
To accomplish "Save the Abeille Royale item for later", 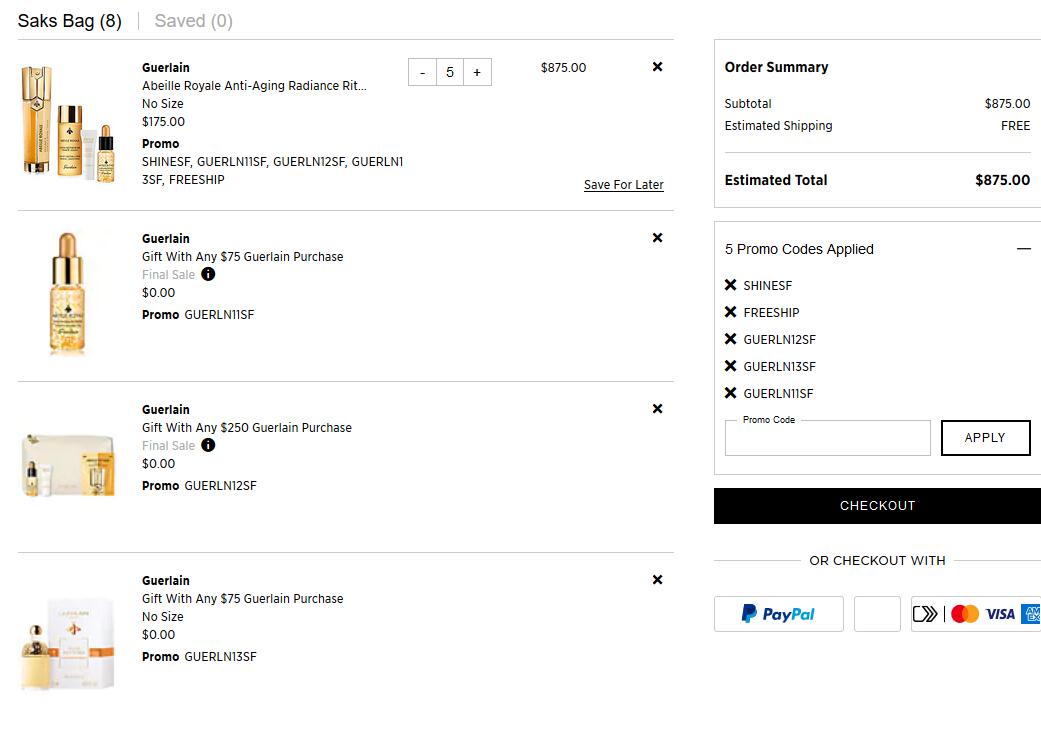I will click(x=623, y=185).
